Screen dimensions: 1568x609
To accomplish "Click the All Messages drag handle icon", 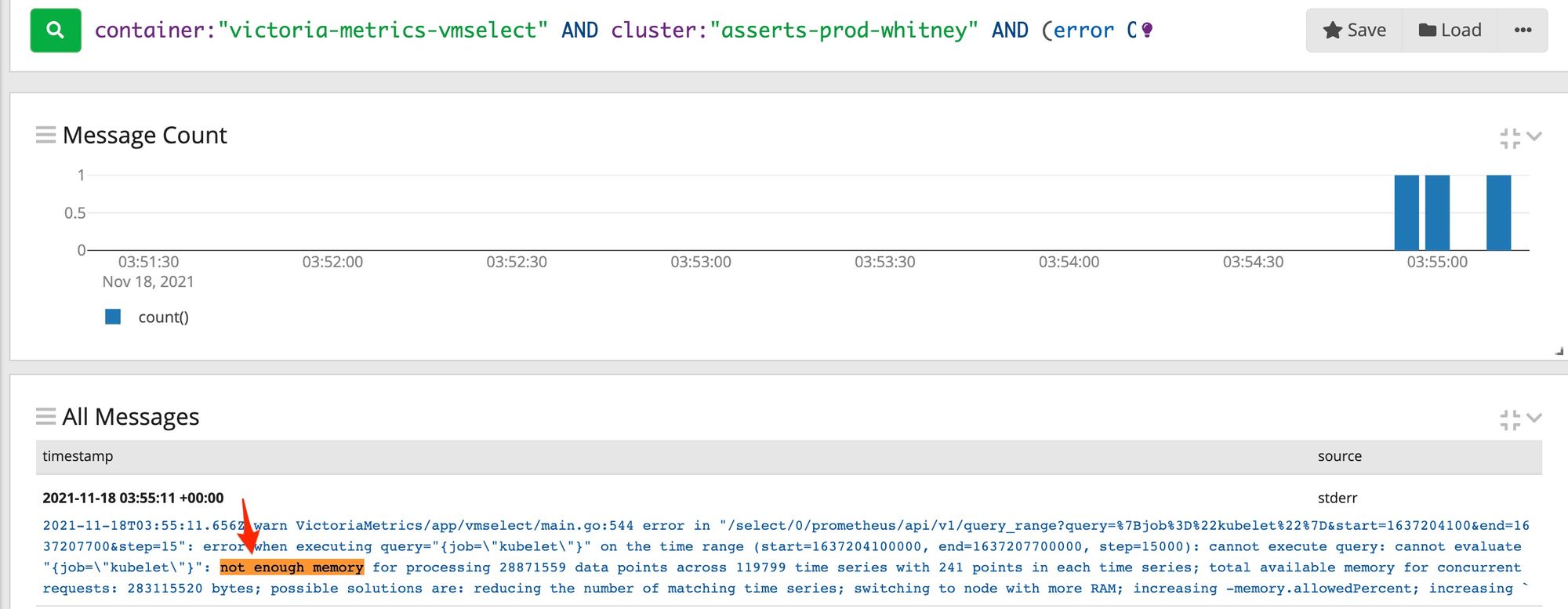I will pos(45,416).
